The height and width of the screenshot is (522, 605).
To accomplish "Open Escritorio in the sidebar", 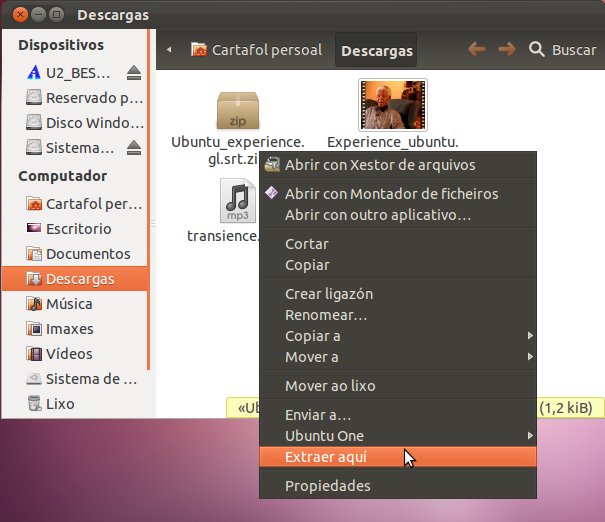I will click(x=74, y=228).
